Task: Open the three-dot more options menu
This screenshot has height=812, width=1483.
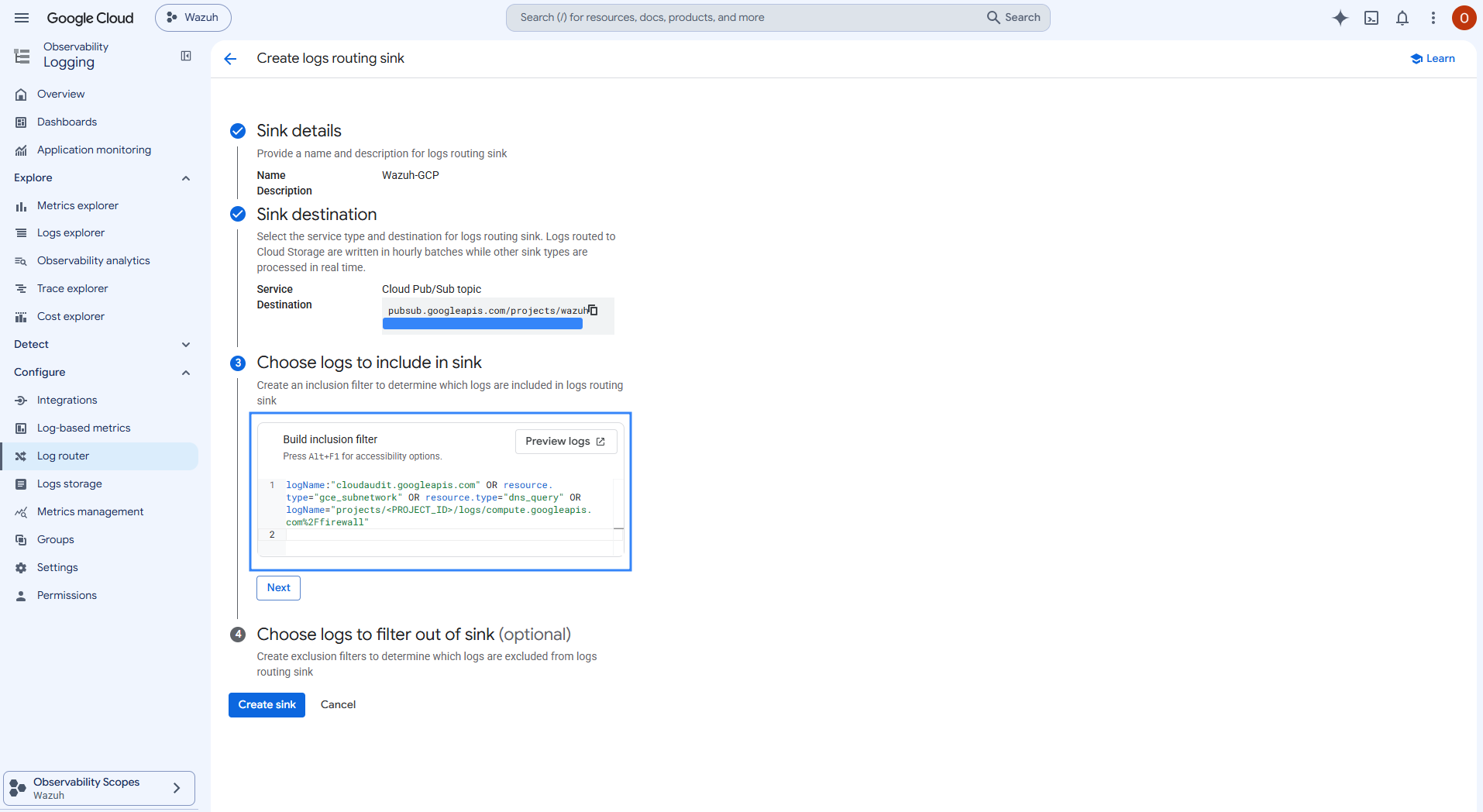Action: pyautogui.click(x=1433, y=18)
